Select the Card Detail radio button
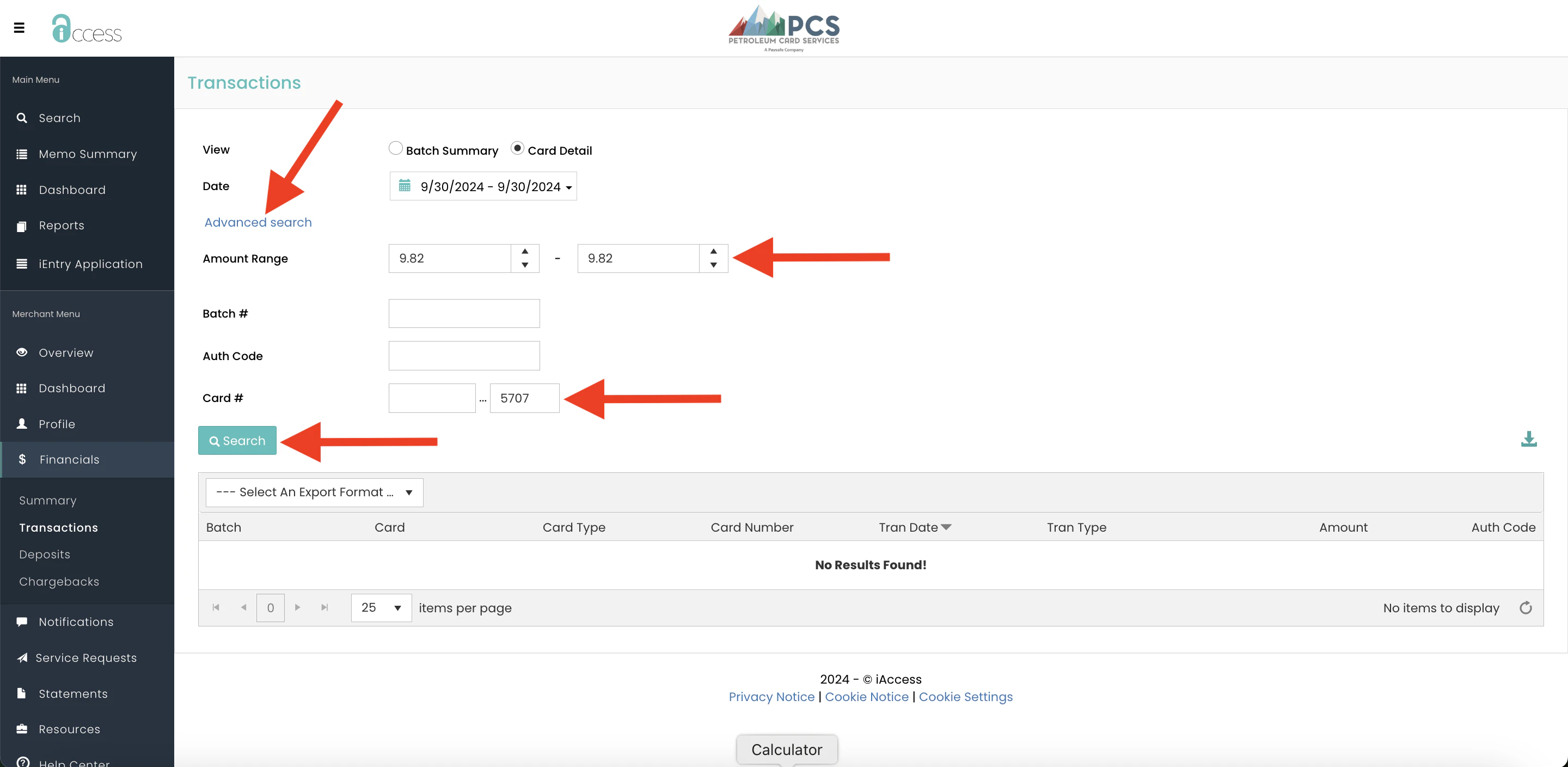This screenshot has height=767, width=1568. pos(517,148)
